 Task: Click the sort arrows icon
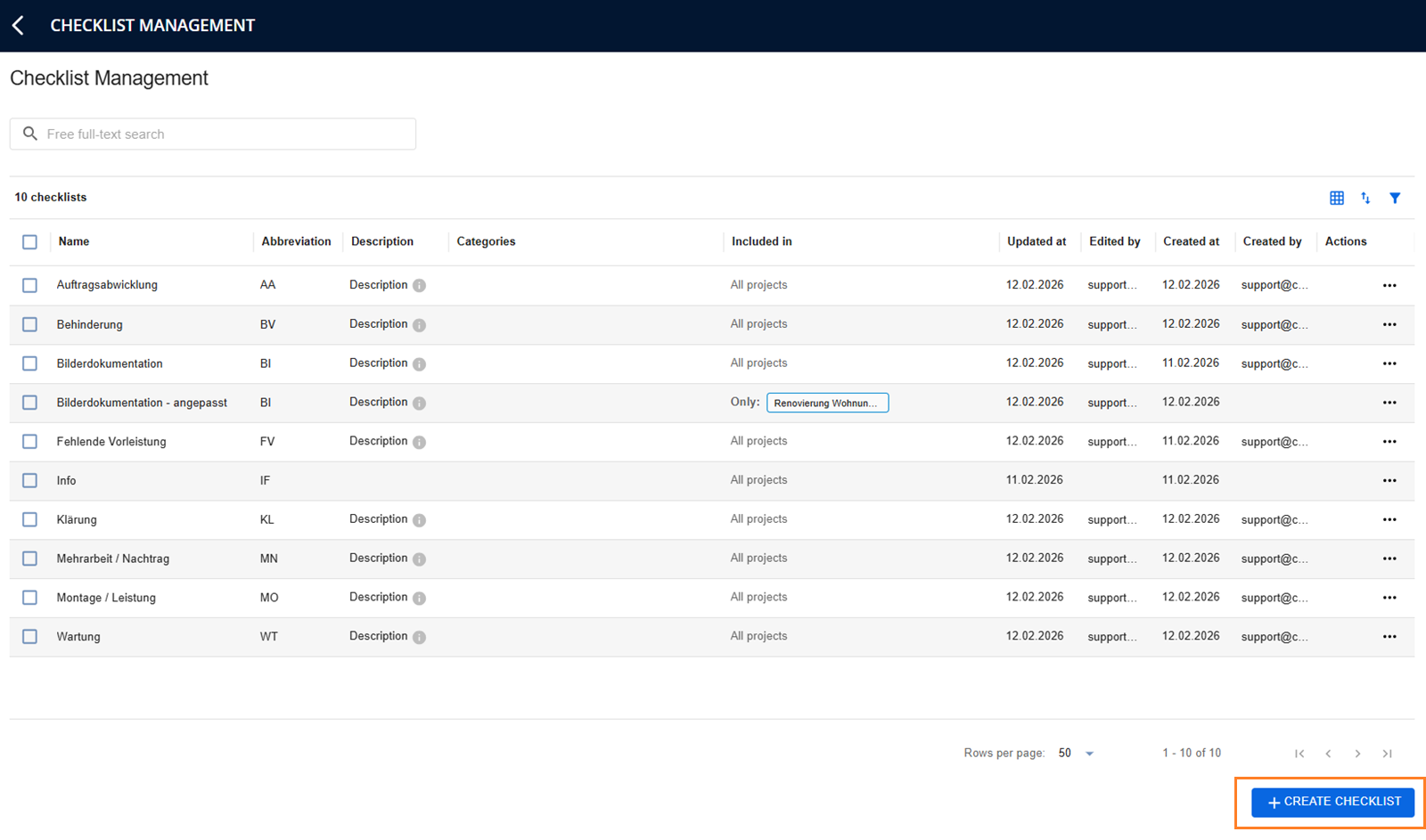pyautogui.click(x=1365, y=198)
